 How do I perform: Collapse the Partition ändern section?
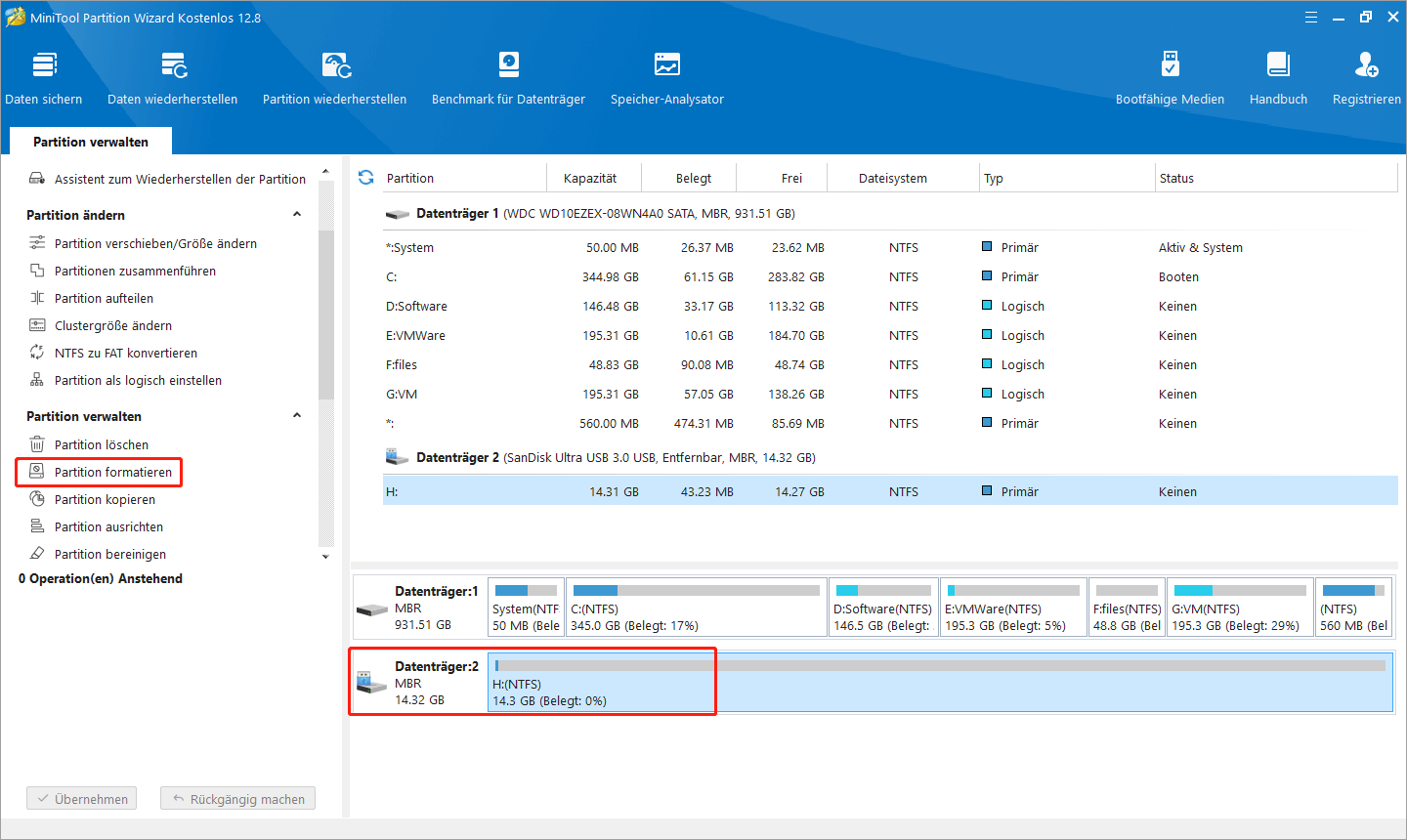[x=297, y=215]
